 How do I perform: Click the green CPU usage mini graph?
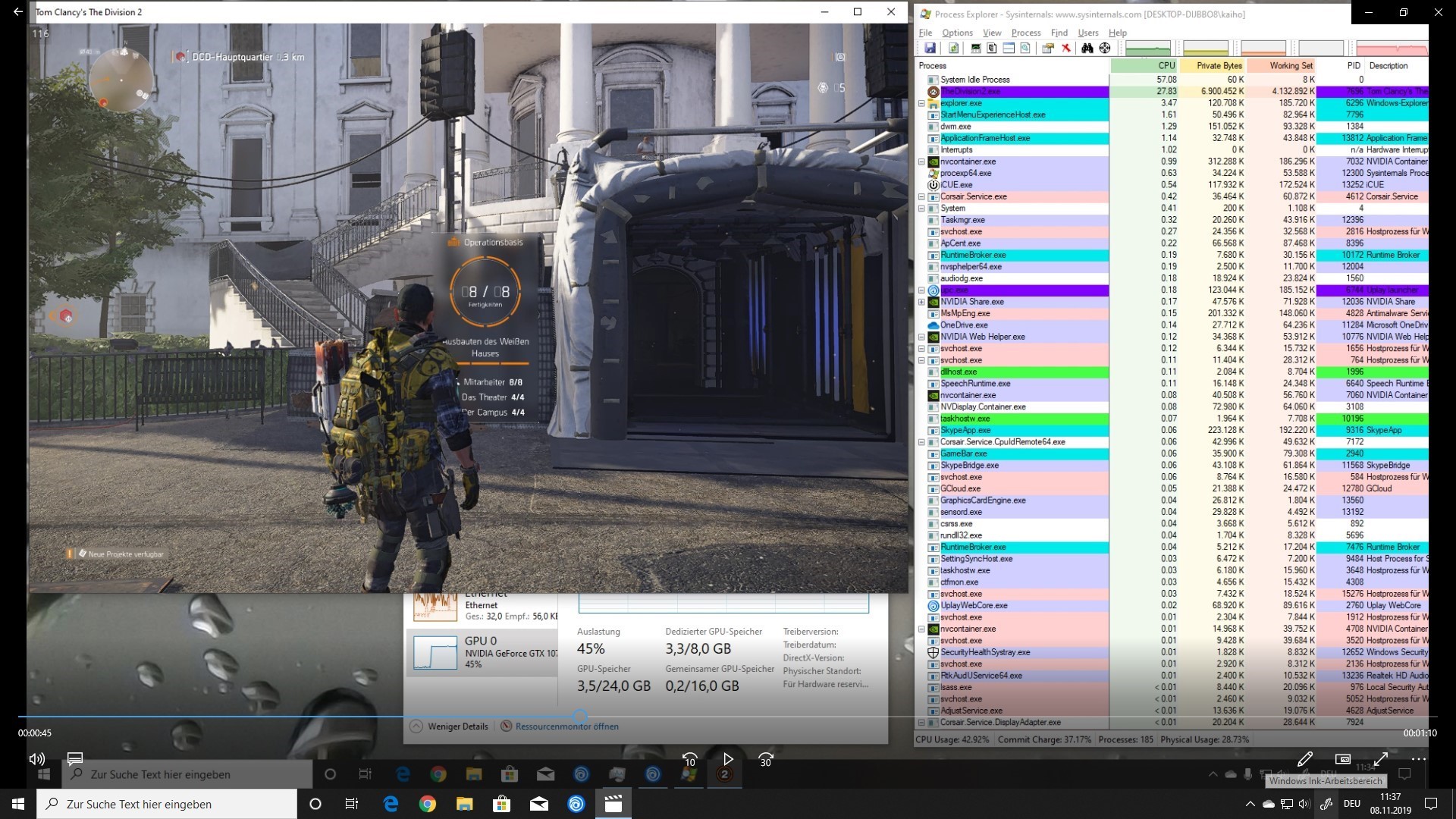[x=1147, y=49]
